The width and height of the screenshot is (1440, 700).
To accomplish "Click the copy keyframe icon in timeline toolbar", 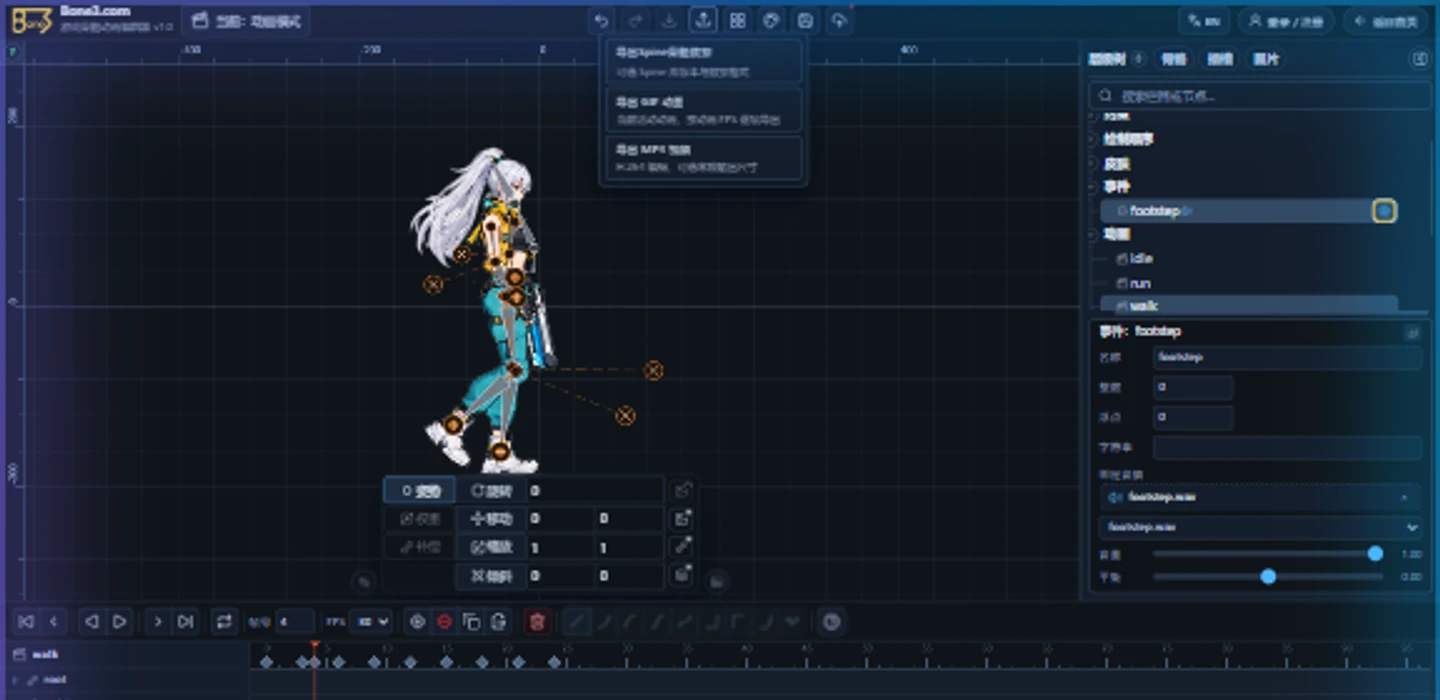I will (x=471, y=622).
